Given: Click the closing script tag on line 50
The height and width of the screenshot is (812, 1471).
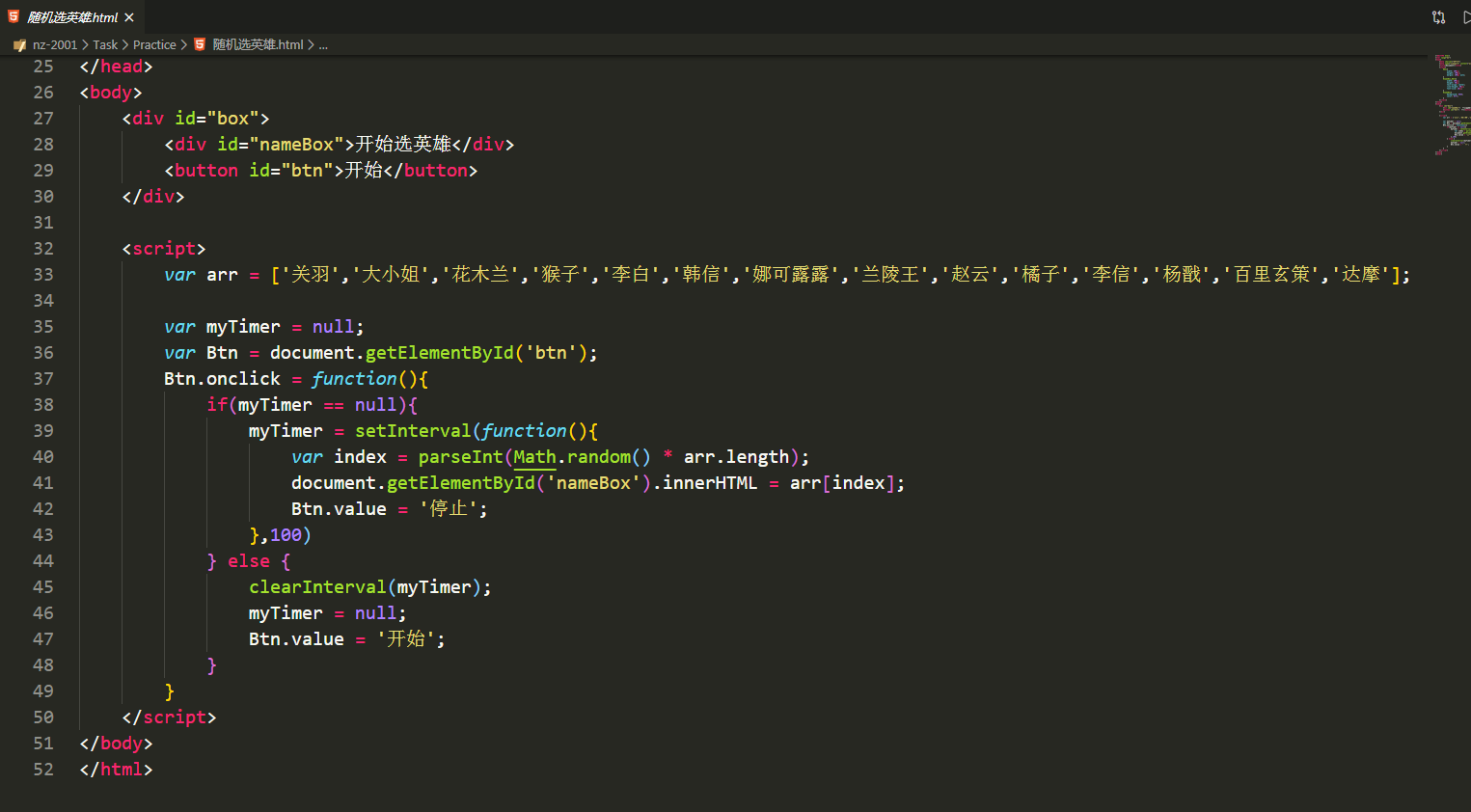Looking at the screenshot, I should click(x=169, y=717).
